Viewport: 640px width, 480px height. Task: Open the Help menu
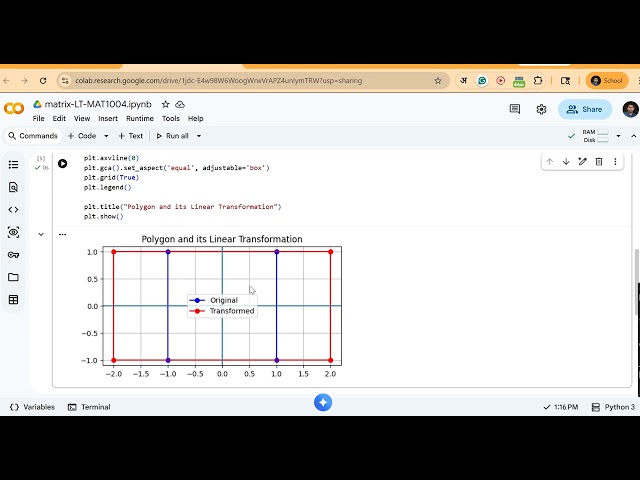pos(196,118)
